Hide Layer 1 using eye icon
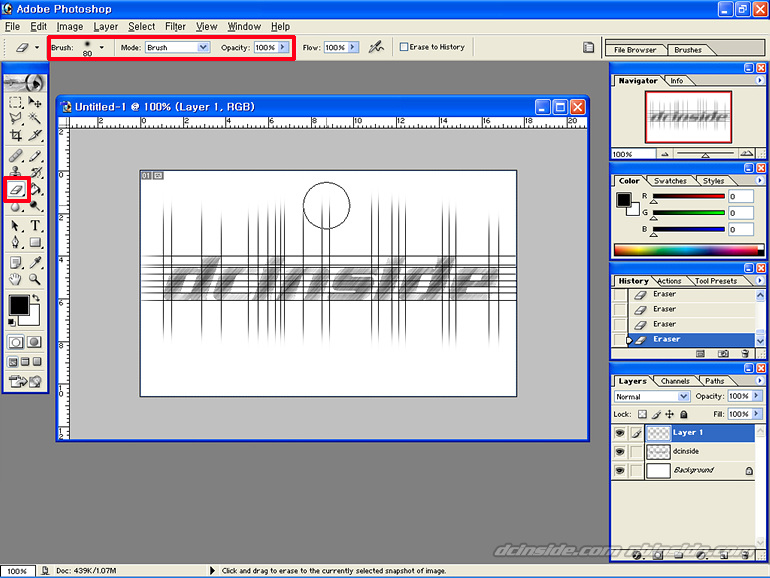Image resolution: width=770 pixels, height=578 pixels. 620,433
